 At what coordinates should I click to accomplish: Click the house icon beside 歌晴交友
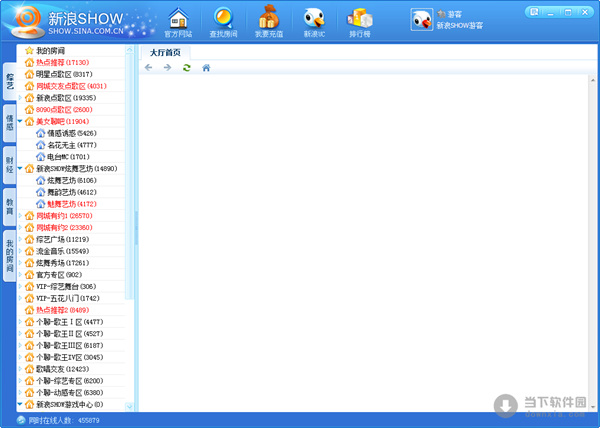[x=29, y=369]
